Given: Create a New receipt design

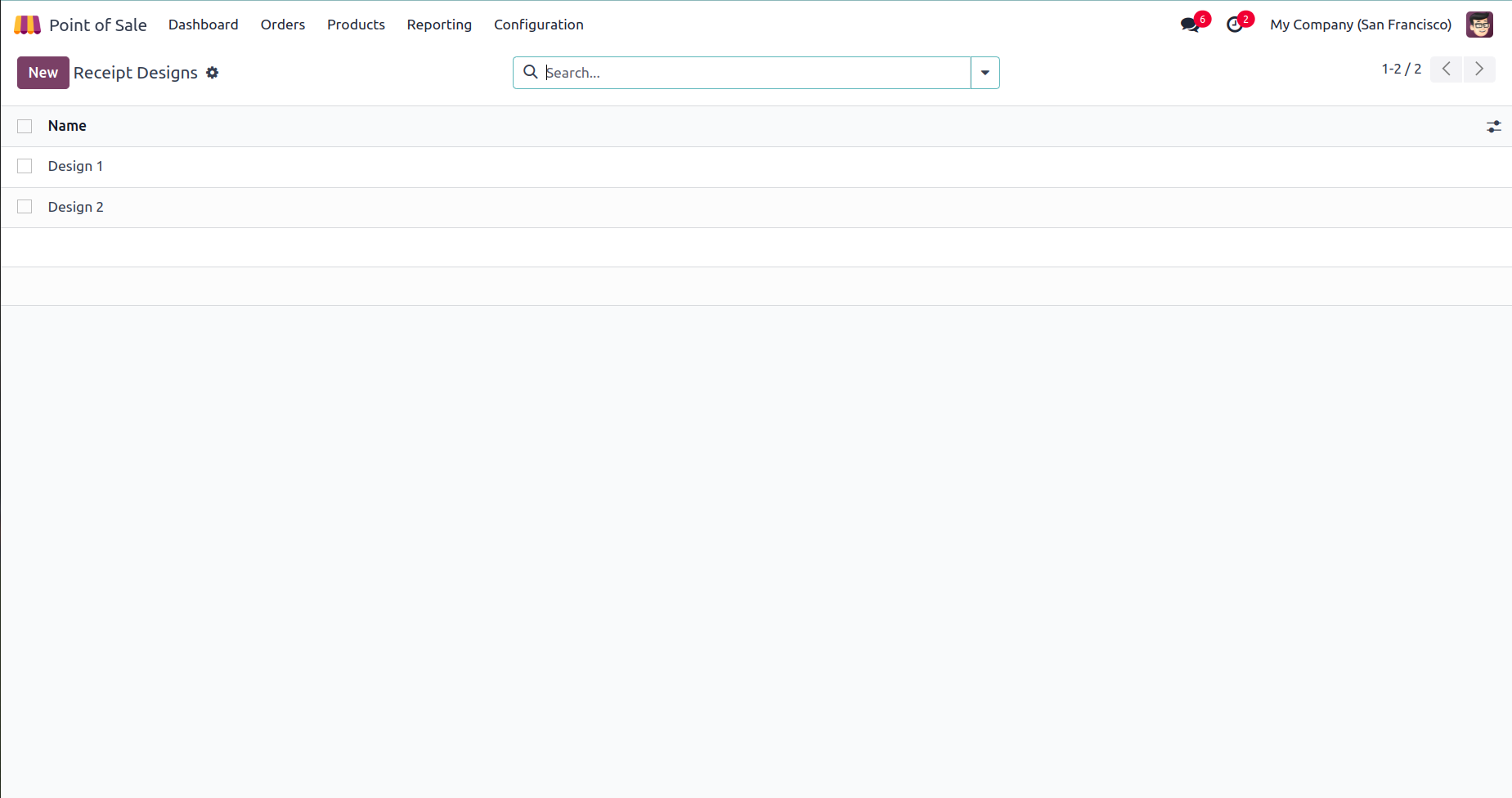Looking at the screenshot, I should 43,73.
